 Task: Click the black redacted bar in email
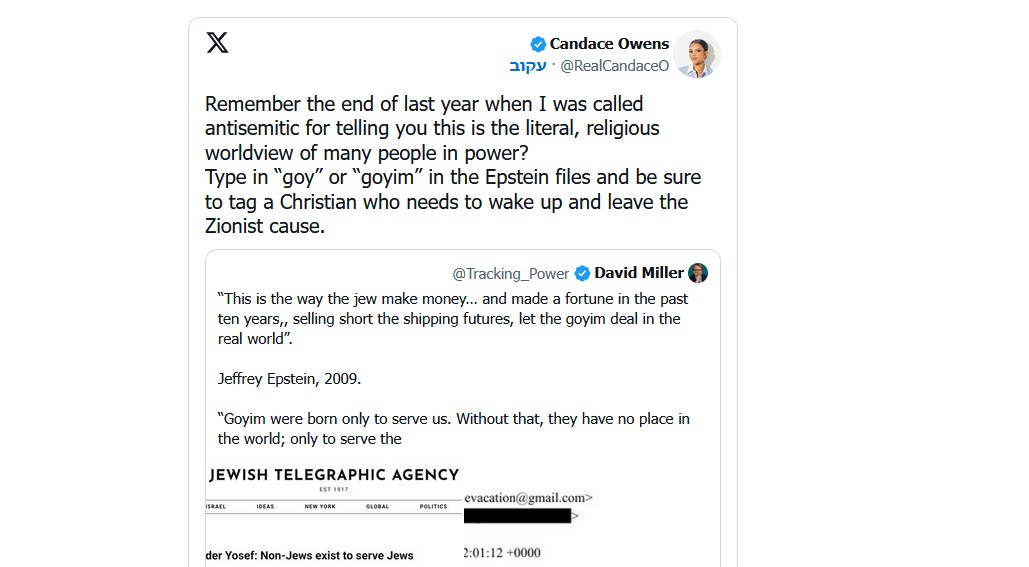(x=516, y=517)
